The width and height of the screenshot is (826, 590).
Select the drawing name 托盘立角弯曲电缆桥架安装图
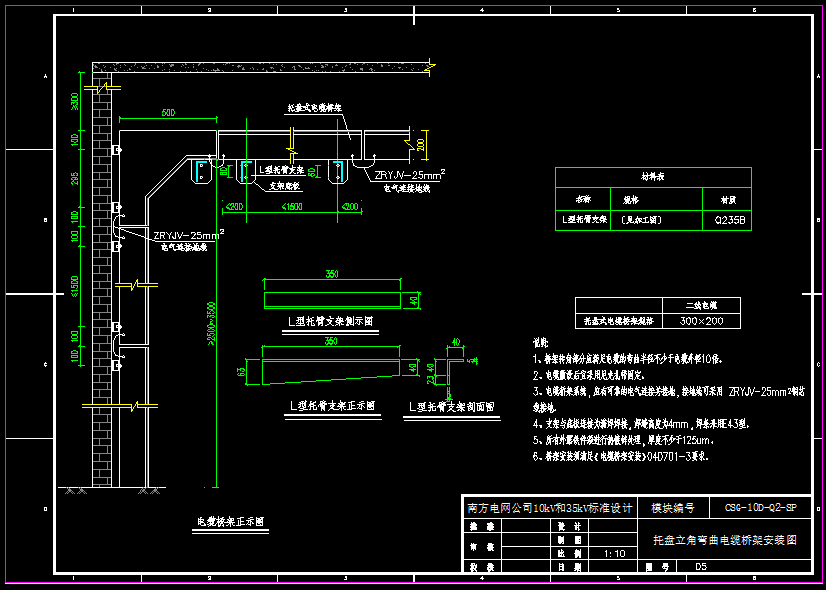[725, 540]
